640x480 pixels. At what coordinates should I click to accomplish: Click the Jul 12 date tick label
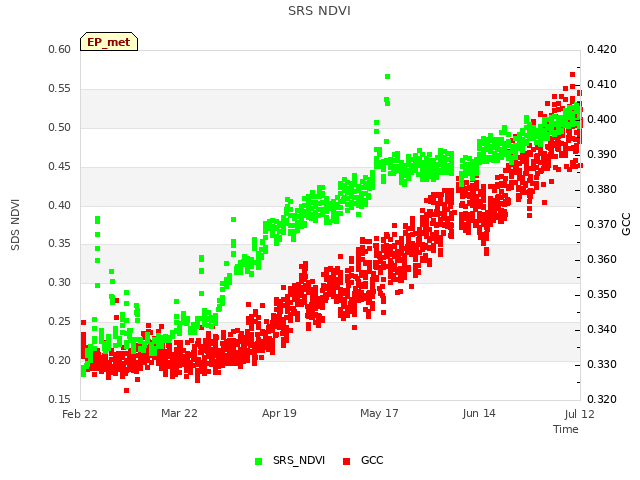click(x=580, y=414)
